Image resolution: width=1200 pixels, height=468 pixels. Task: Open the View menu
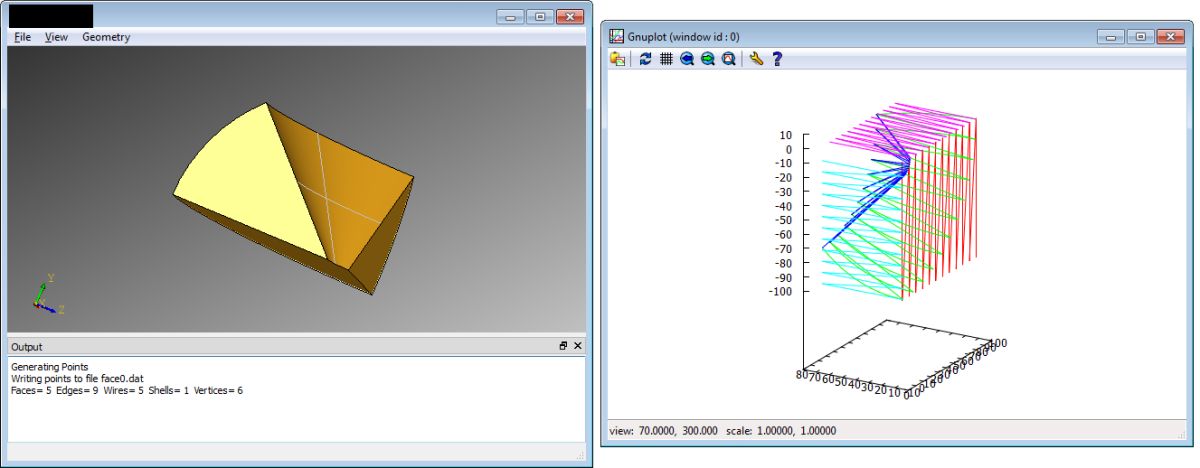tap(56, 37)
